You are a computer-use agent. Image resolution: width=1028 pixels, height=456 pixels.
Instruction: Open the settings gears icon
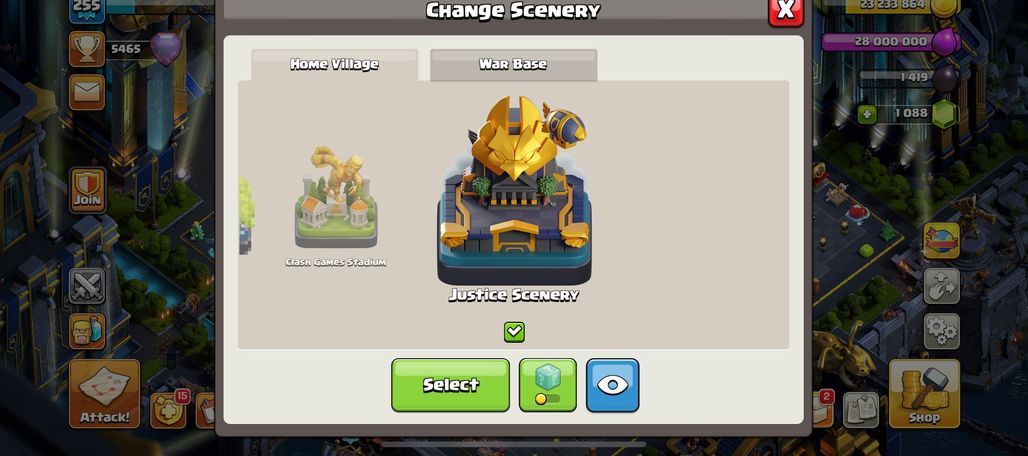pyautogui.click(x=941, y=331)
